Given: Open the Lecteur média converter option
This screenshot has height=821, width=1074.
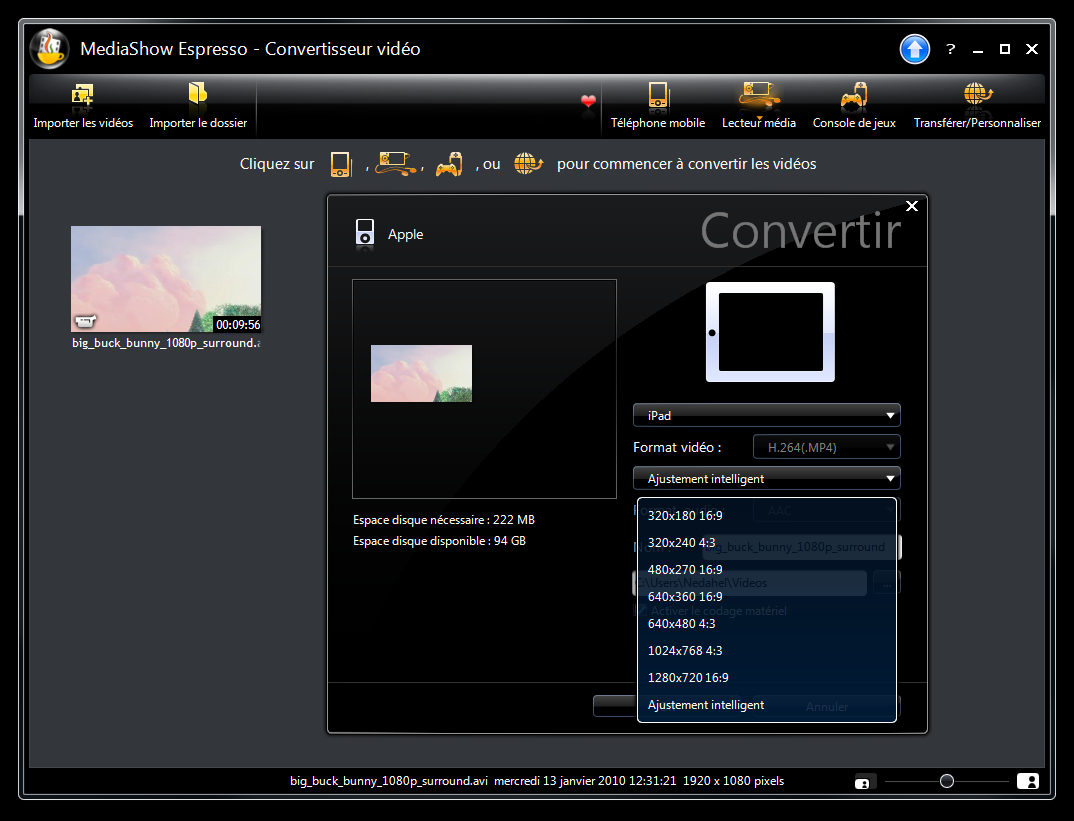Looking at the screenshot, I should coord(758,96).
